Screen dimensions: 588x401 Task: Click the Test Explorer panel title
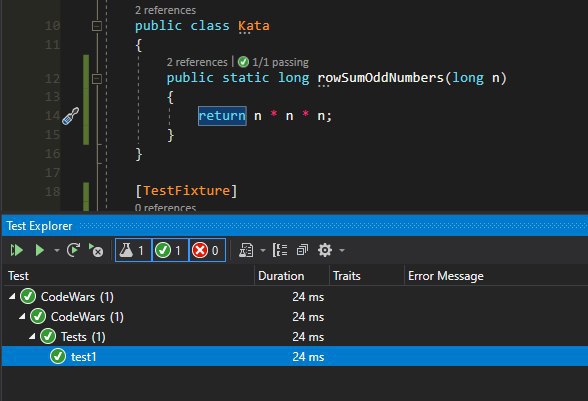[x=39, y=226]
